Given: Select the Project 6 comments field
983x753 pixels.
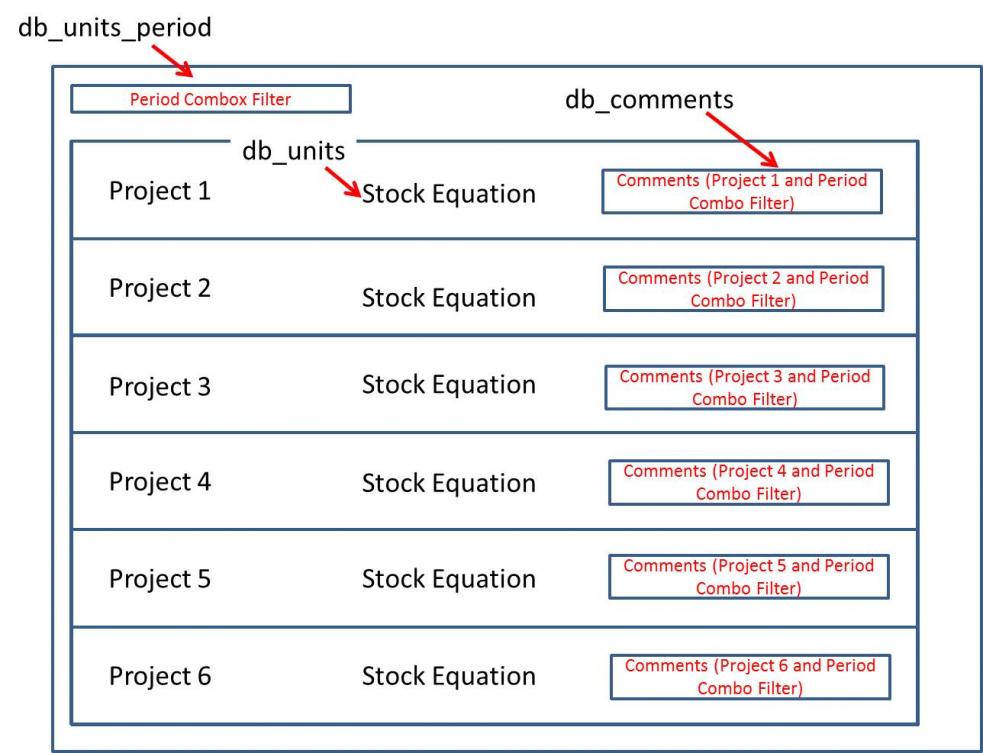Looking at the screenshot, I should [x=748, y=676].
